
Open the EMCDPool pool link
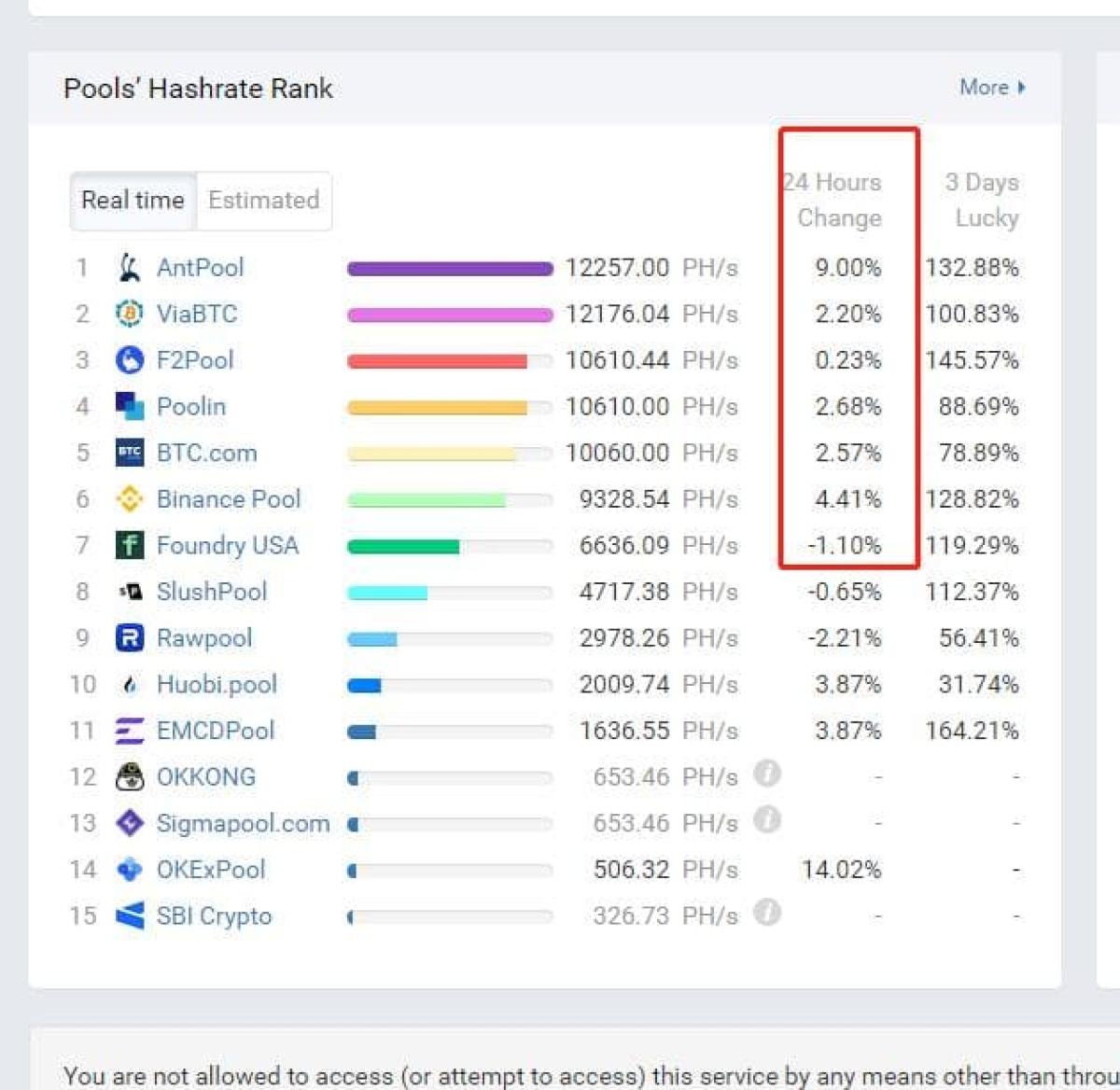(216, 731)
